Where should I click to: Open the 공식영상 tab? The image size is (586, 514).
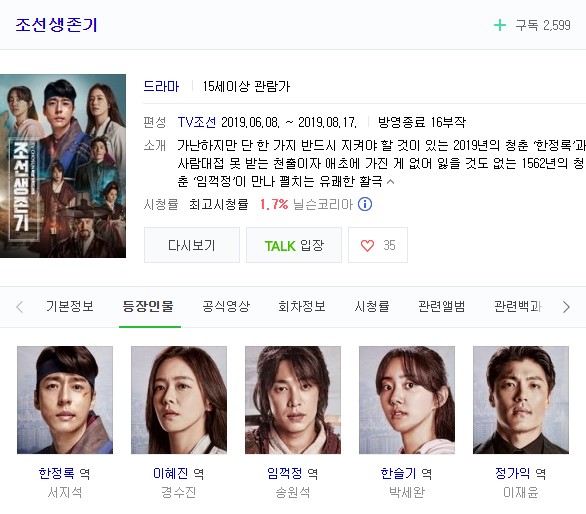pyautogui.click(x=226, y=307)
